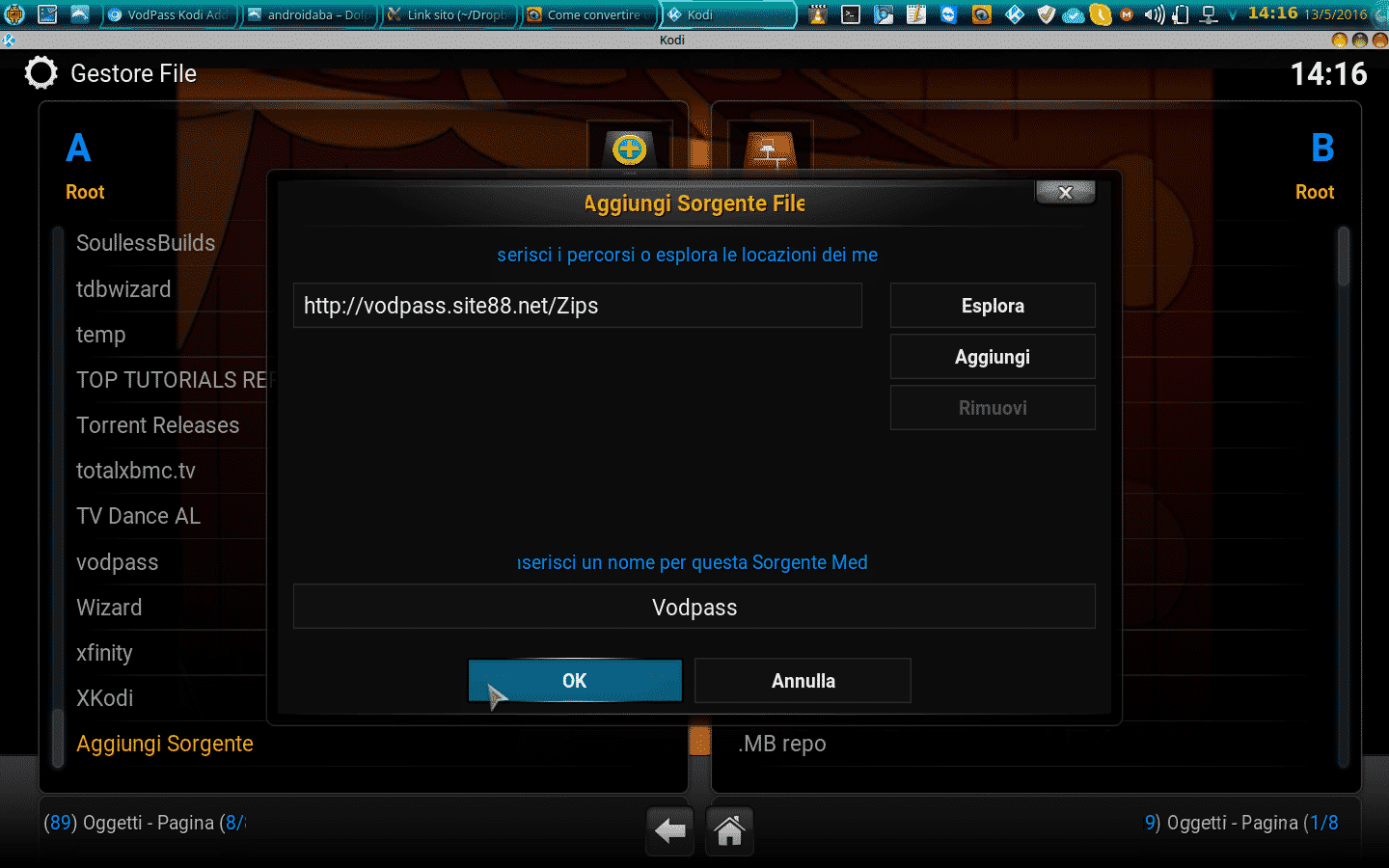Select the xfinity source in panel A
Image resolution: width=1389 pixels, height=868 pixels.
[104, 653]
